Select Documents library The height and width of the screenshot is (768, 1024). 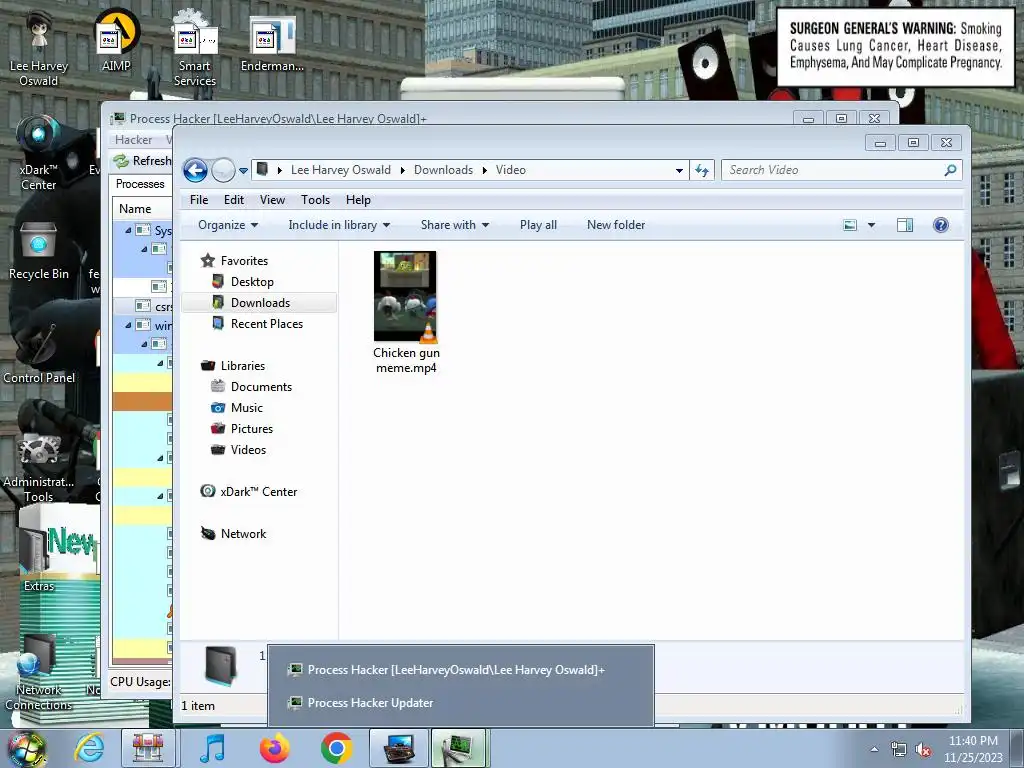click(x=261, y=387)
